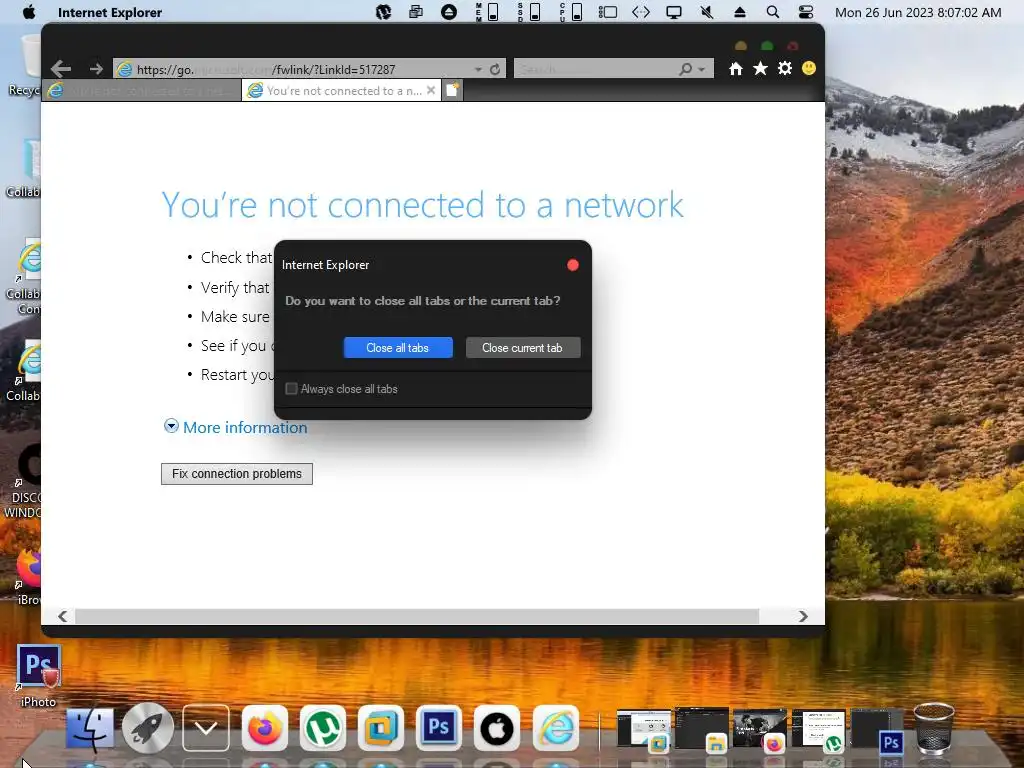This screenshot has width=1024, height=768.
Task: Open Favorites with the star icon
Action: click(x=760, y=69)
